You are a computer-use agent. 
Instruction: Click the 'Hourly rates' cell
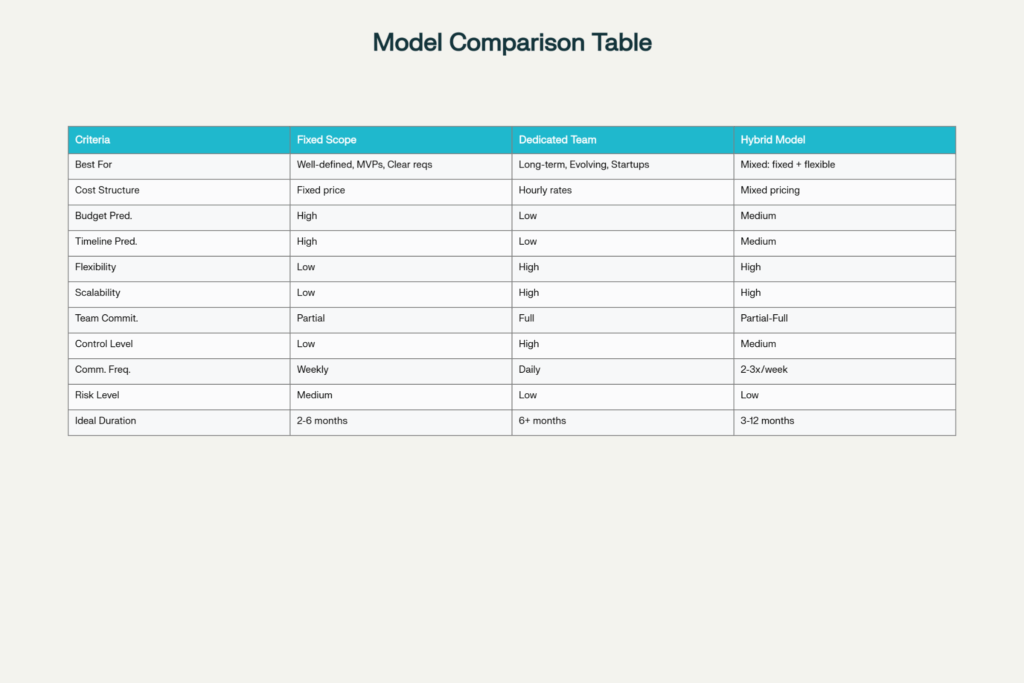coord(545,190)
